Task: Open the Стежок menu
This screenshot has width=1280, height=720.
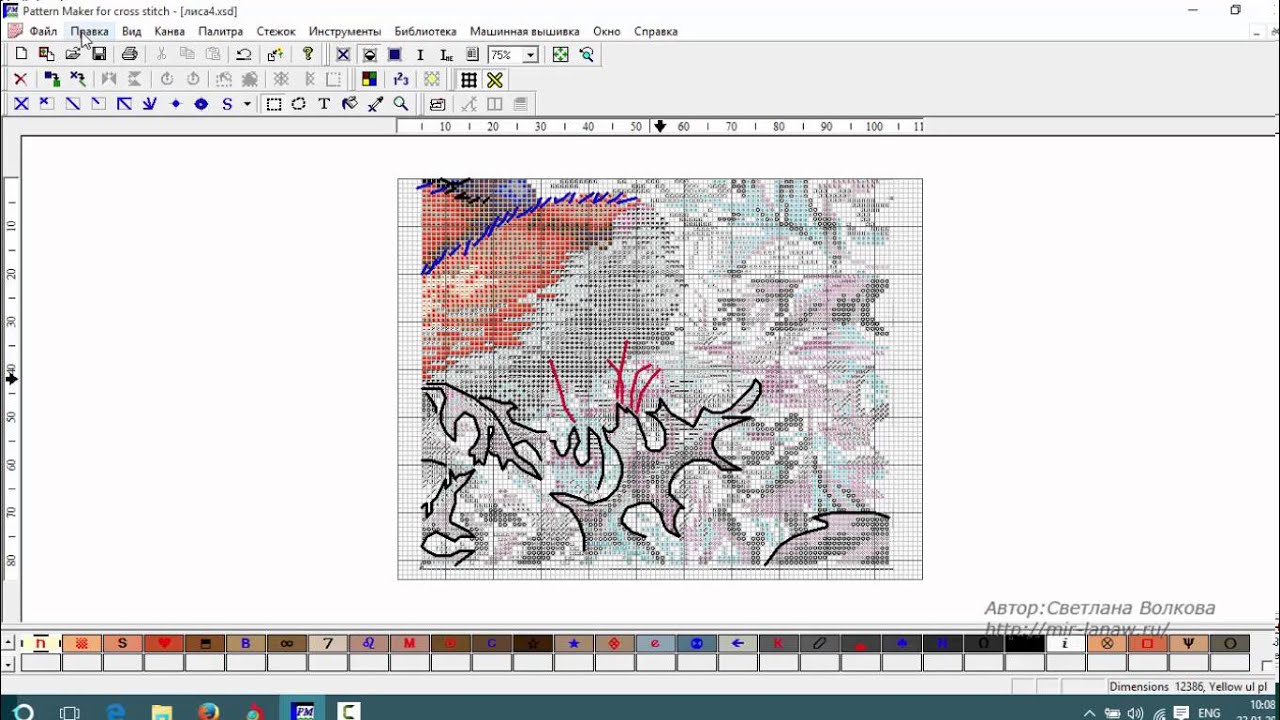Action: 276,31
